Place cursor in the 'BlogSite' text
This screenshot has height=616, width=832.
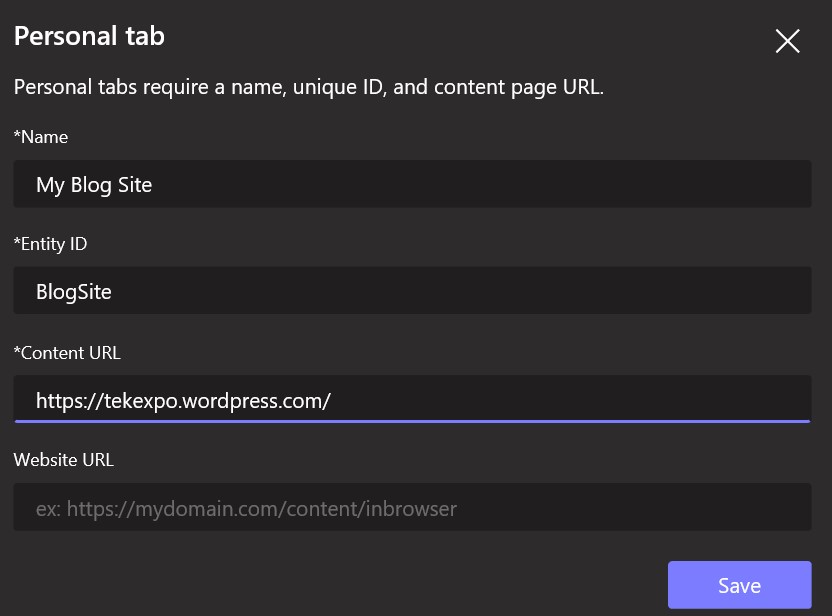[x=74, y=292]
